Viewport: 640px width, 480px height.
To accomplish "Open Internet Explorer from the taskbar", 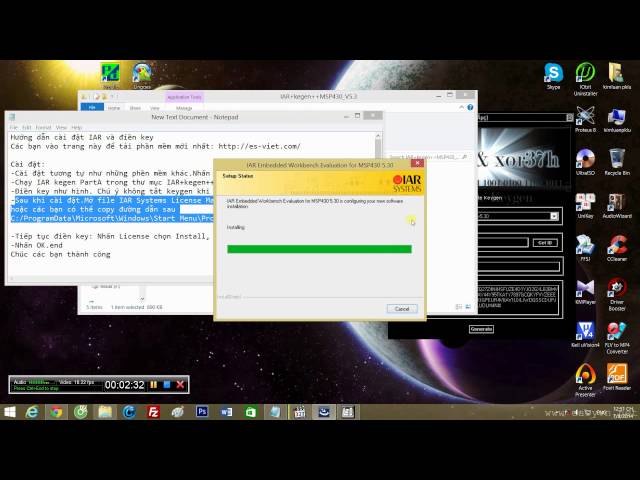I will [x=32, y=412].
